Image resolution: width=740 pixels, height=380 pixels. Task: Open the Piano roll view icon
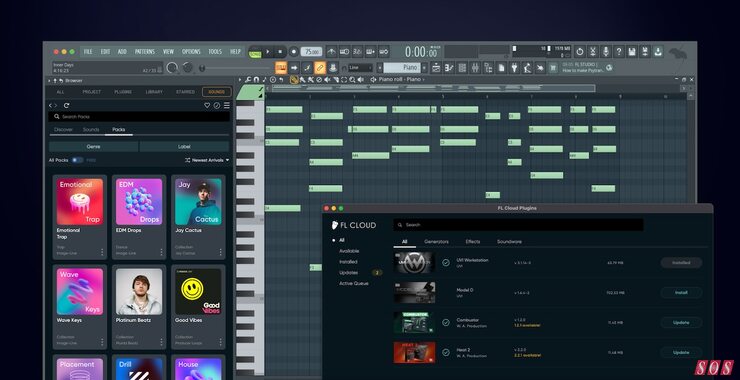449,68
